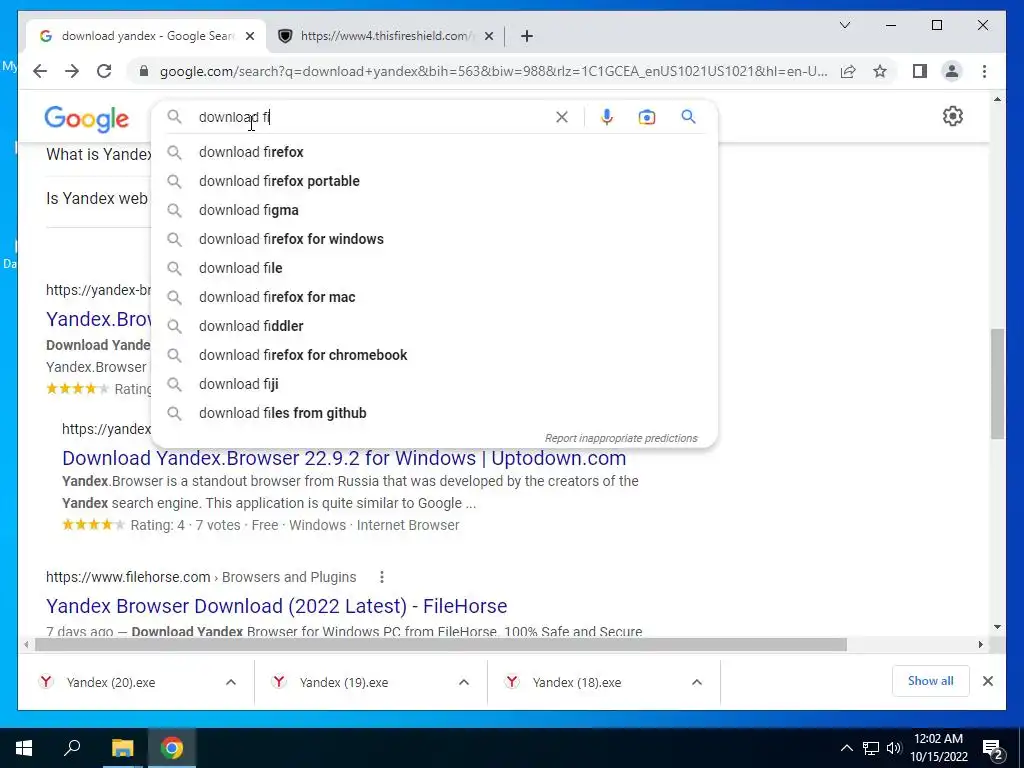Screen dimensions: 1024x768
Task: Go back to previous page
Action: click(40, 71)
